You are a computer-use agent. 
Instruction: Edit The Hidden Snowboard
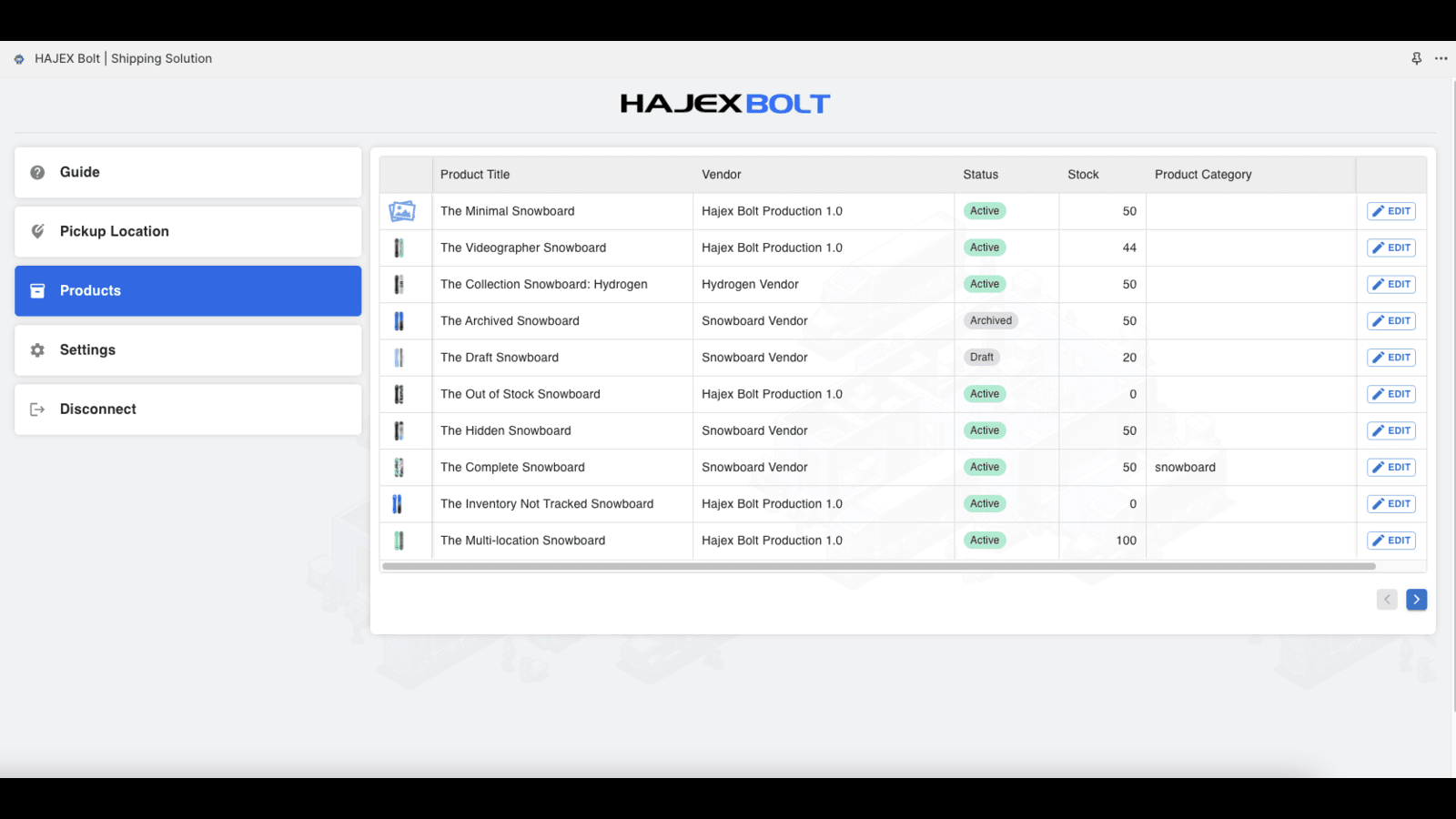click(x=1391, y=430)
